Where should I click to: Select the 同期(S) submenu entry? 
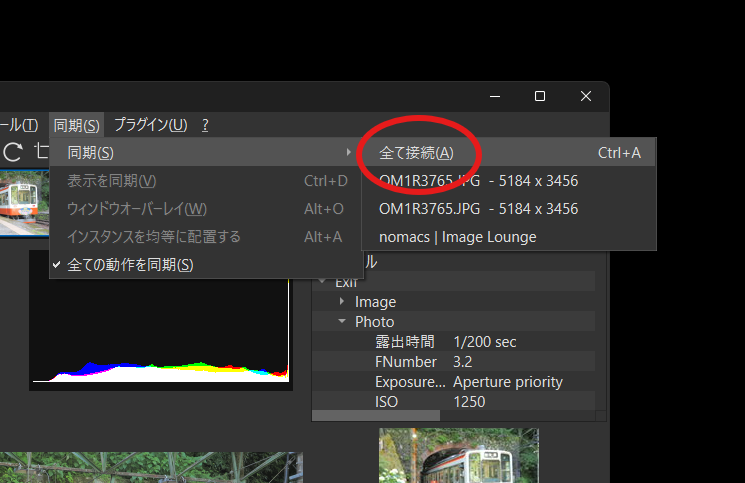[x=204, y=152]
